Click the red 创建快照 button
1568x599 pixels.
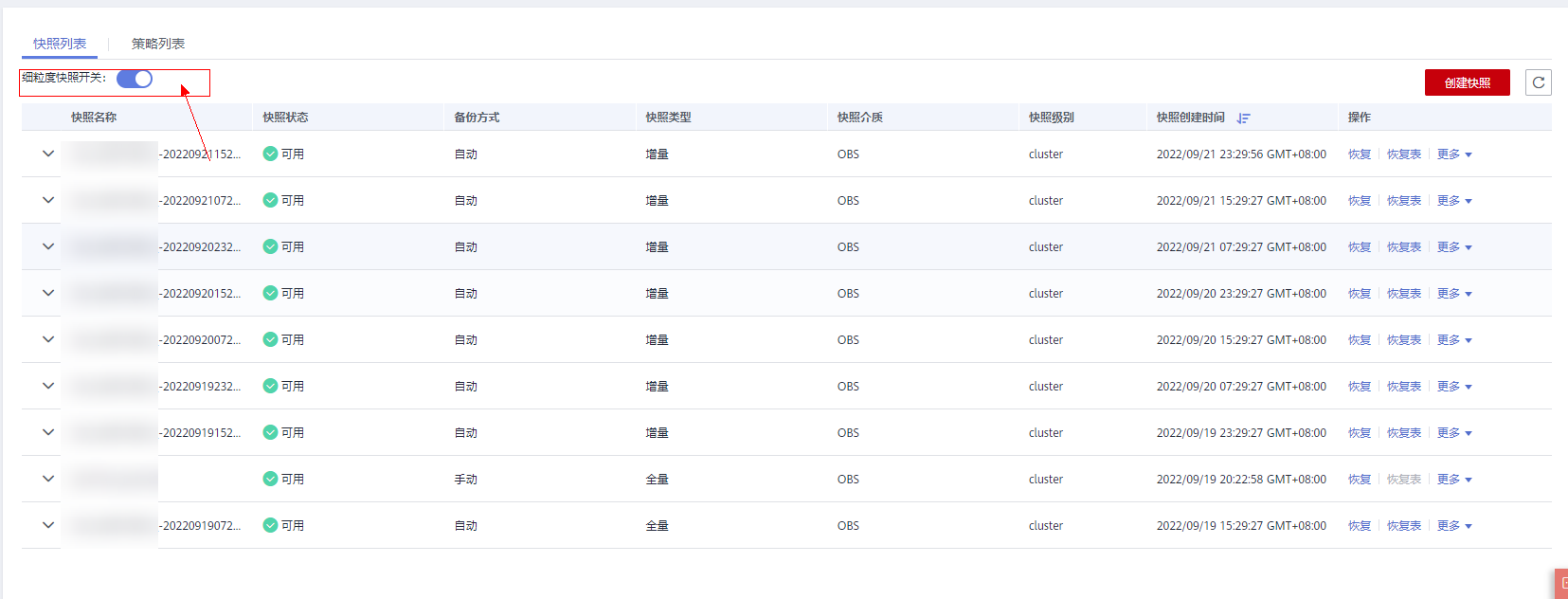click(x=1467, y=82)
